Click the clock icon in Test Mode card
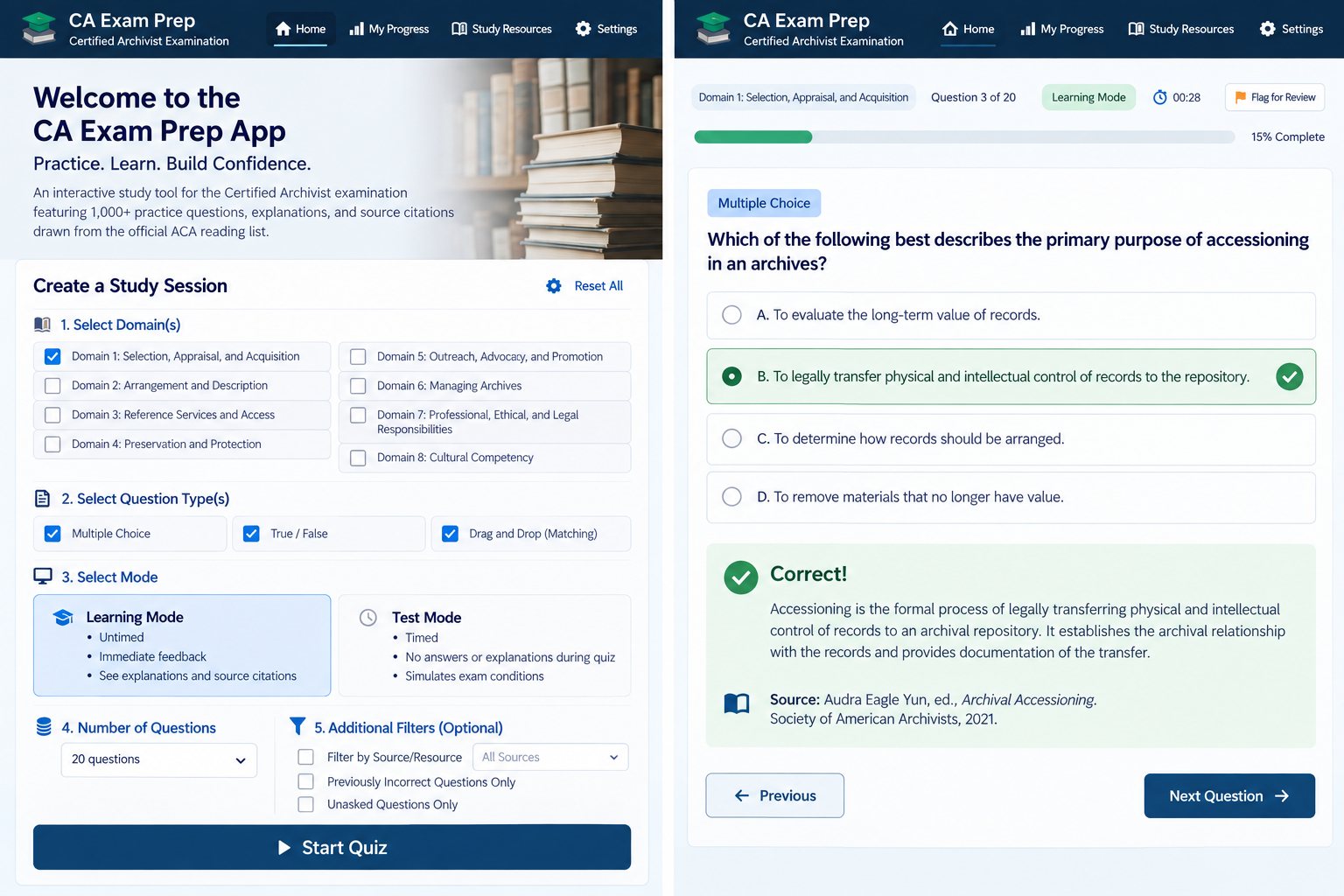1344x896 pixels. (x=368, y=618)
